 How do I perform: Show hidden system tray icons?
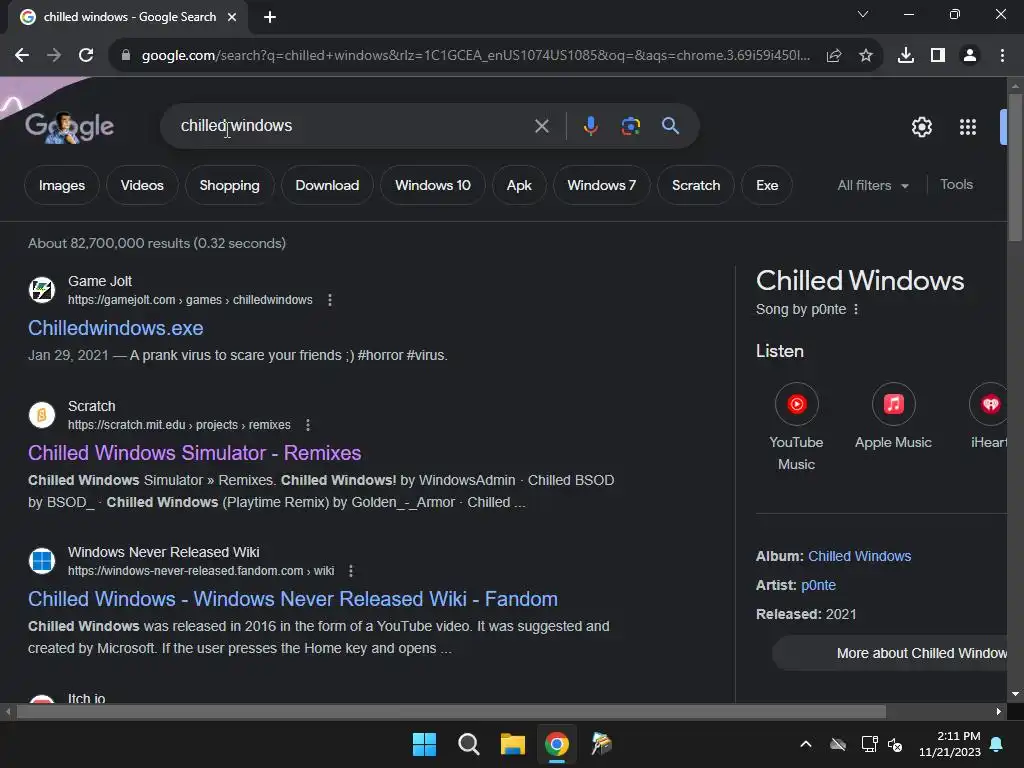click(806, 744)
